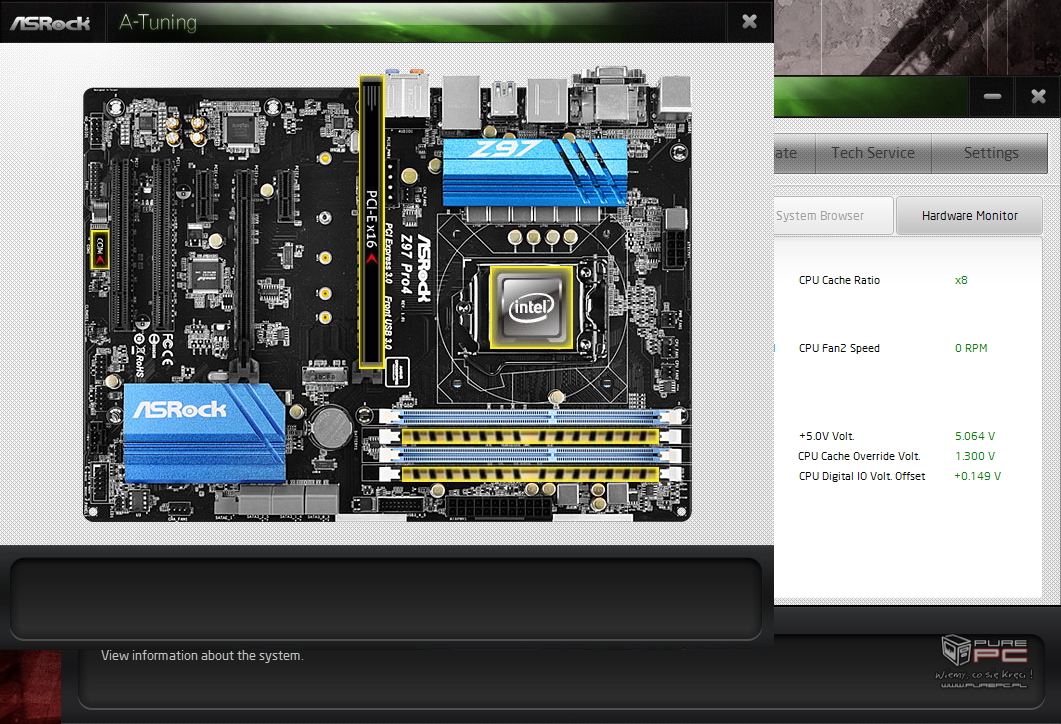The height and width of the screenshot is (724, 1061).
Task: Click the CPU Fan2 Speed label
Action: pos(839,348)
